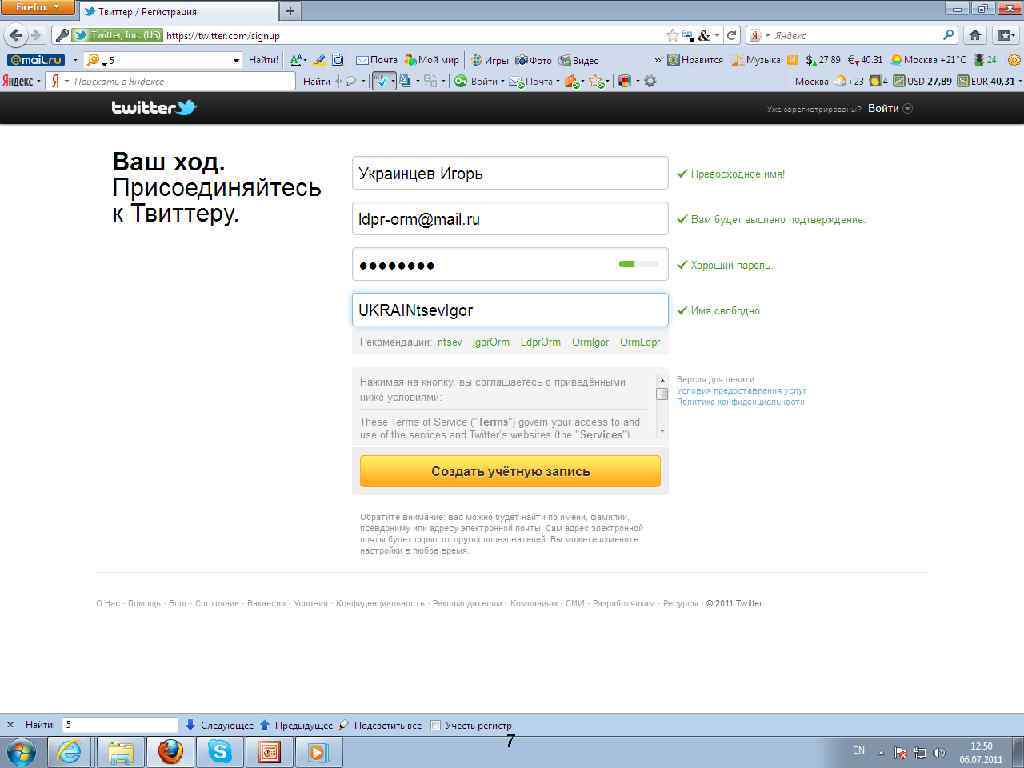Click the full name field Украинцев Игорь
Screen dimensions: 1024x768
tap(510, 173)
